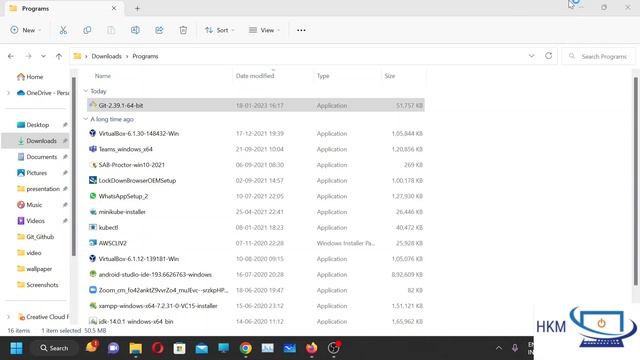The image size is (640, 360).
Task: Open Firefox from the taskbar
Action: 312,348
